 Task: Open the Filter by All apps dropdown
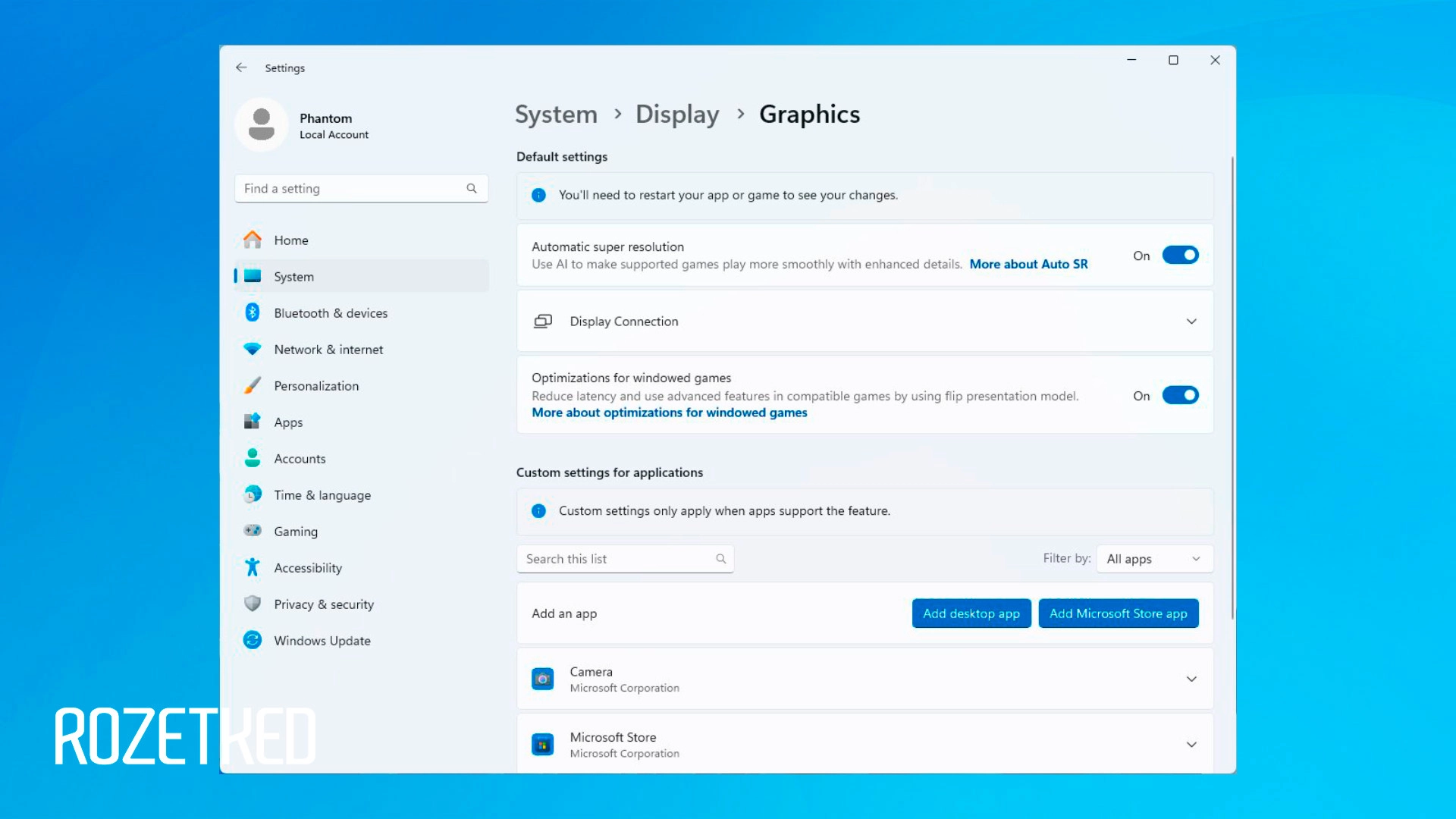coord(1153,559)
